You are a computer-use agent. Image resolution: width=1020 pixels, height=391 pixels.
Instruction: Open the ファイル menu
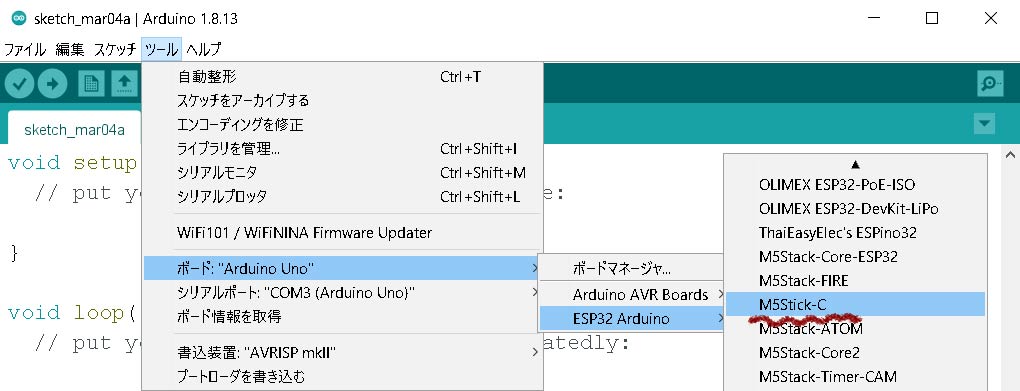coord(25,49)
